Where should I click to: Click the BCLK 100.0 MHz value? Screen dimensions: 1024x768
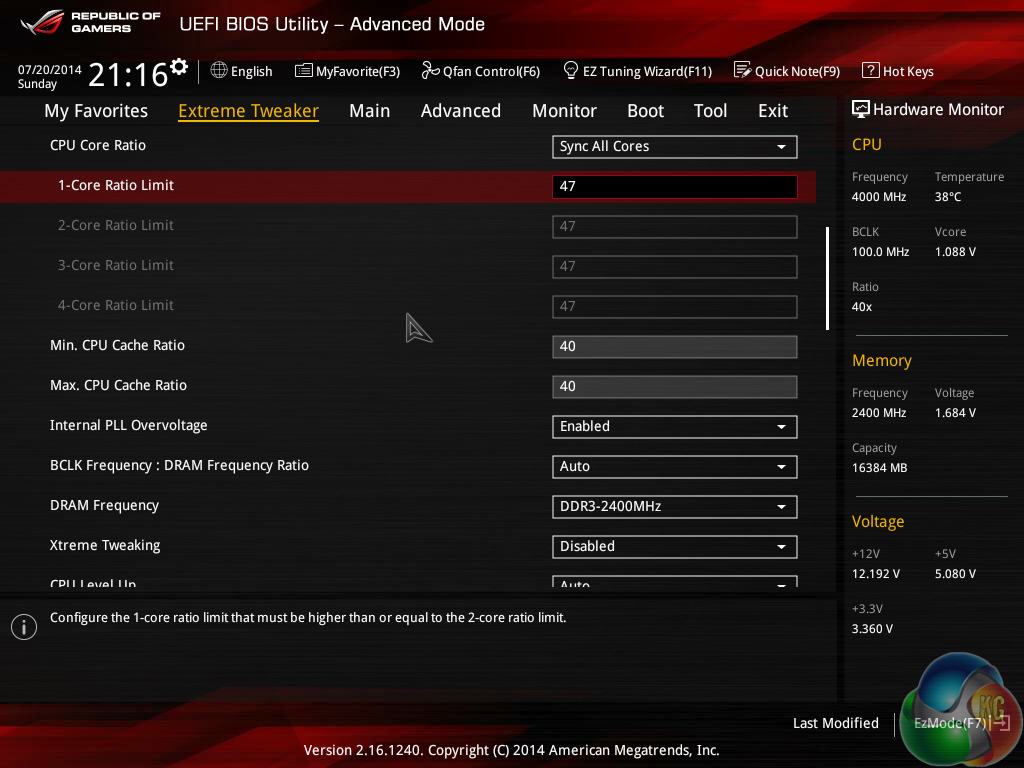click(880, 251)
